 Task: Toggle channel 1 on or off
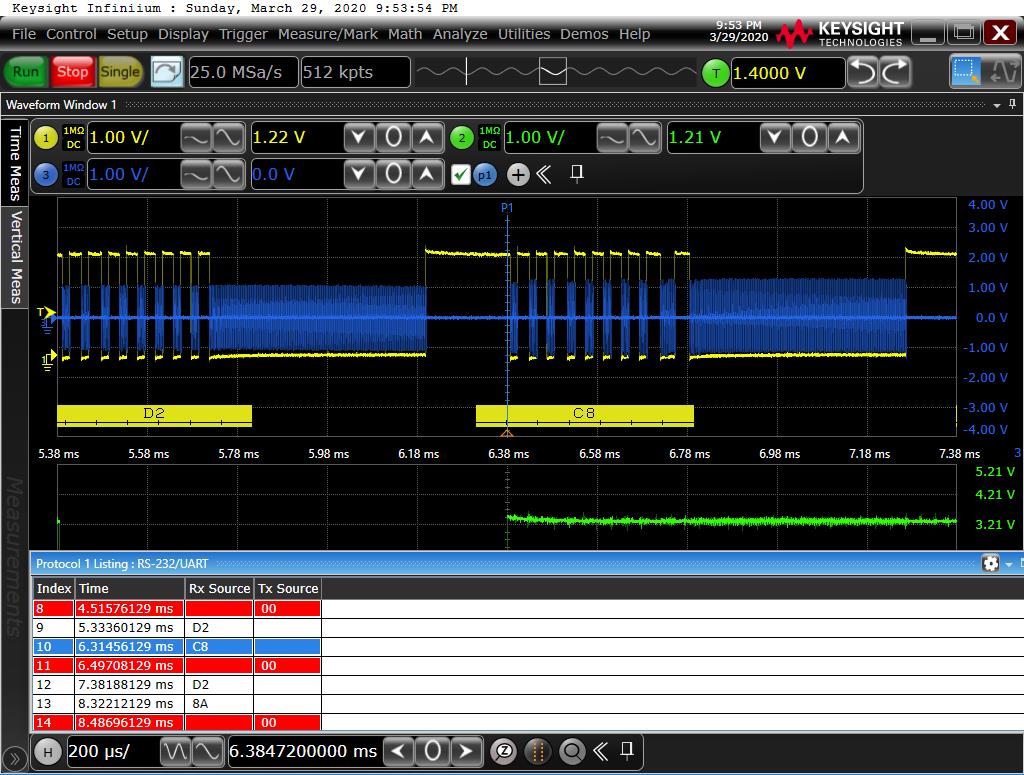(46, 138)
